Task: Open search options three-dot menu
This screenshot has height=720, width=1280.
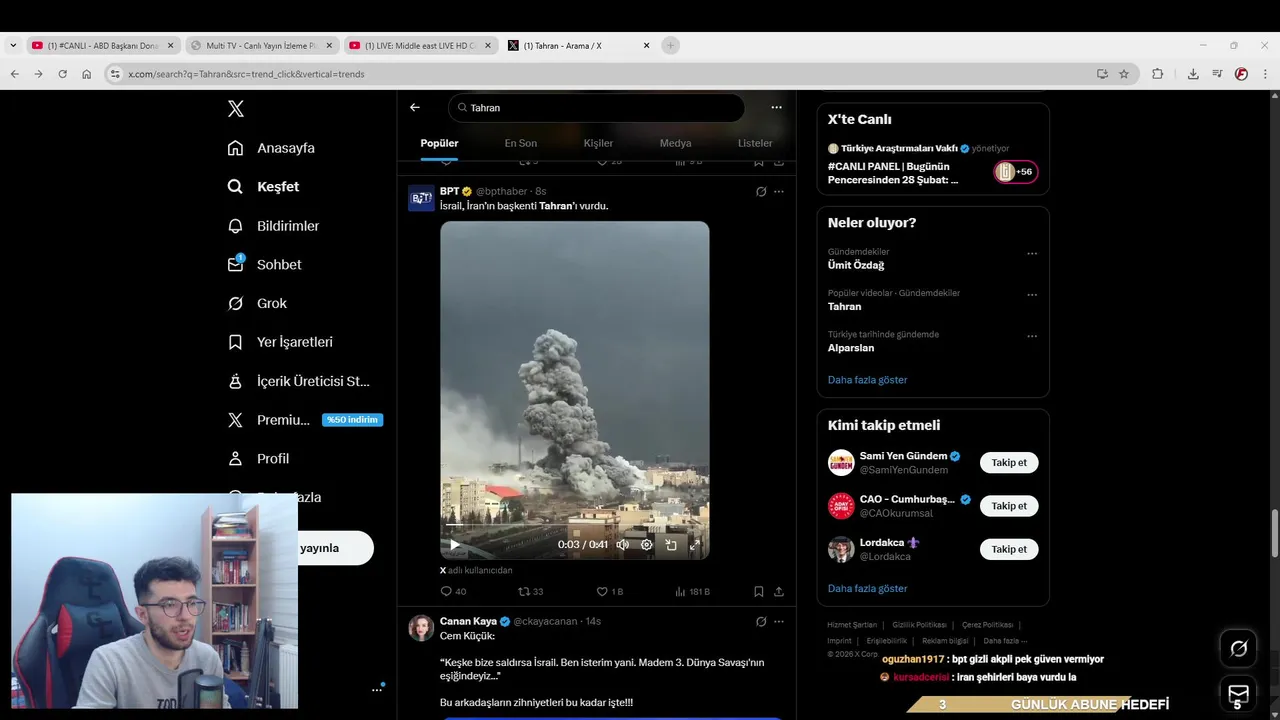Action: 776,107
